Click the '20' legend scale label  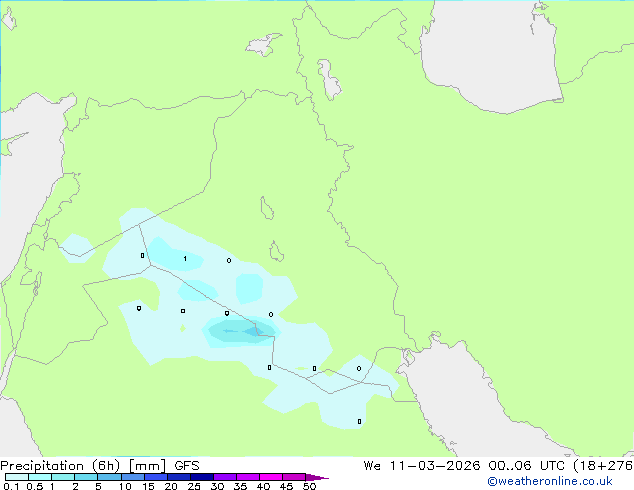coord(171,486)
